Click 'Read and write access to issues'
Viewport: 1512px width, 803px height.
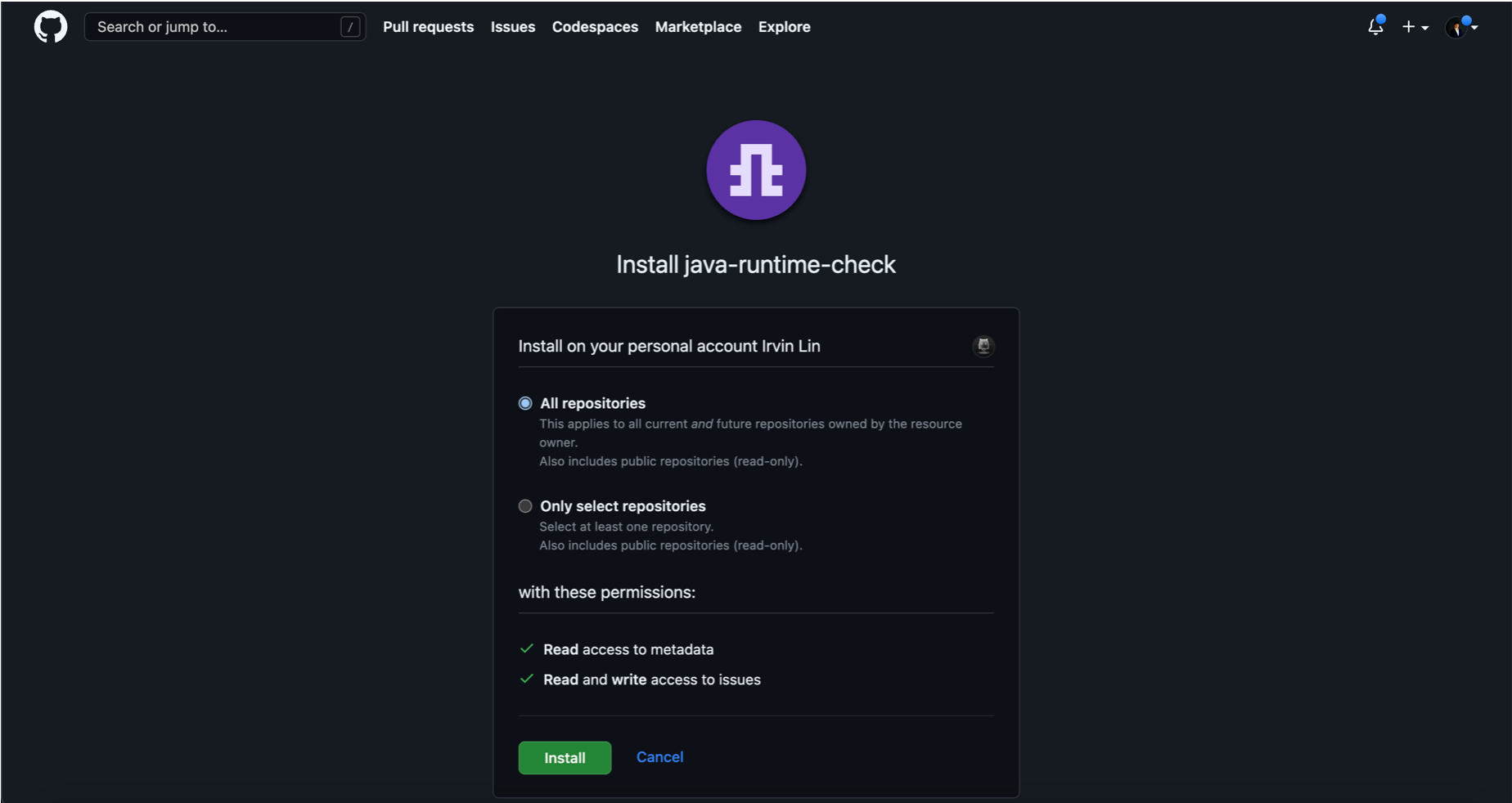652,680
